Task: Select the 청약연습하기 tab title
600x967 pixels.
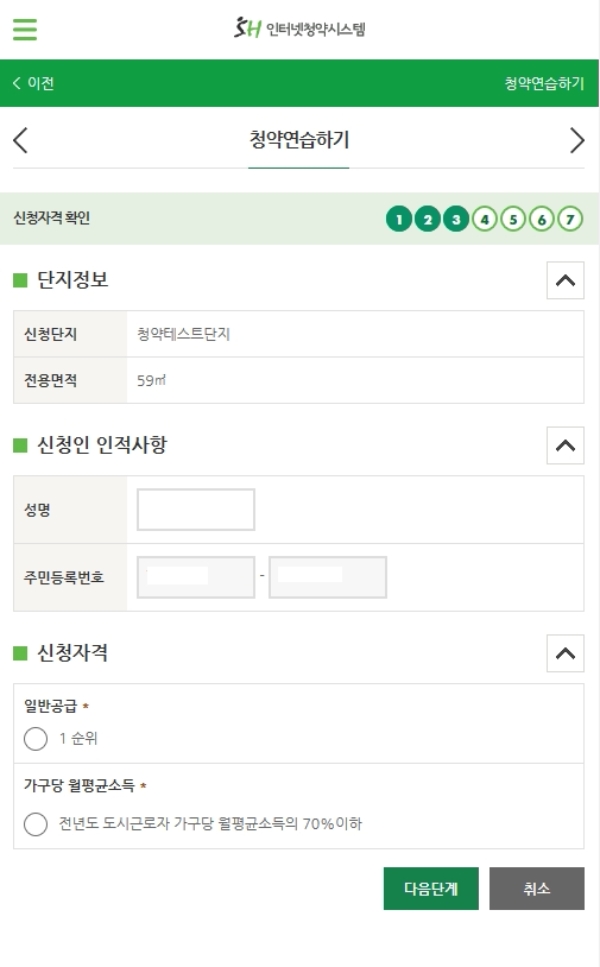Action: [299, 140]
